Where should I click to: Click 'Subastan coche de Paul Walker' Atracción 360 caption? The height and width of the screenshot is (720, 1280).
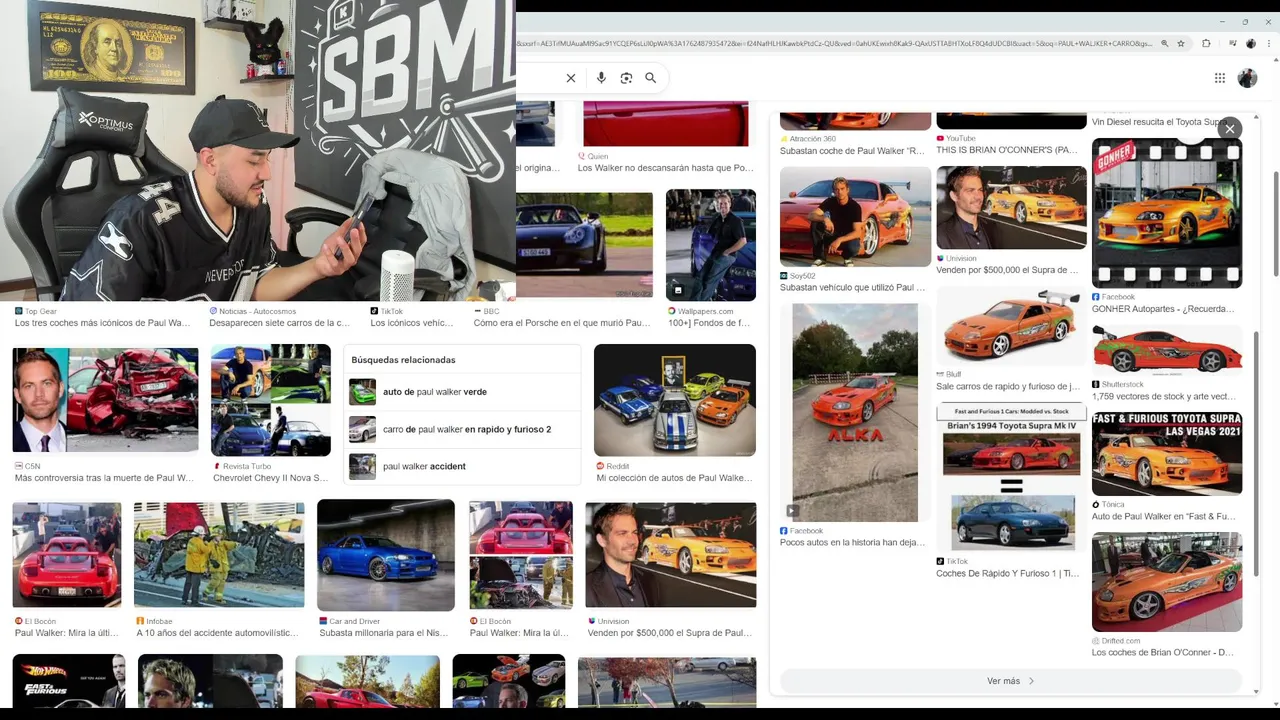[852, 151]
